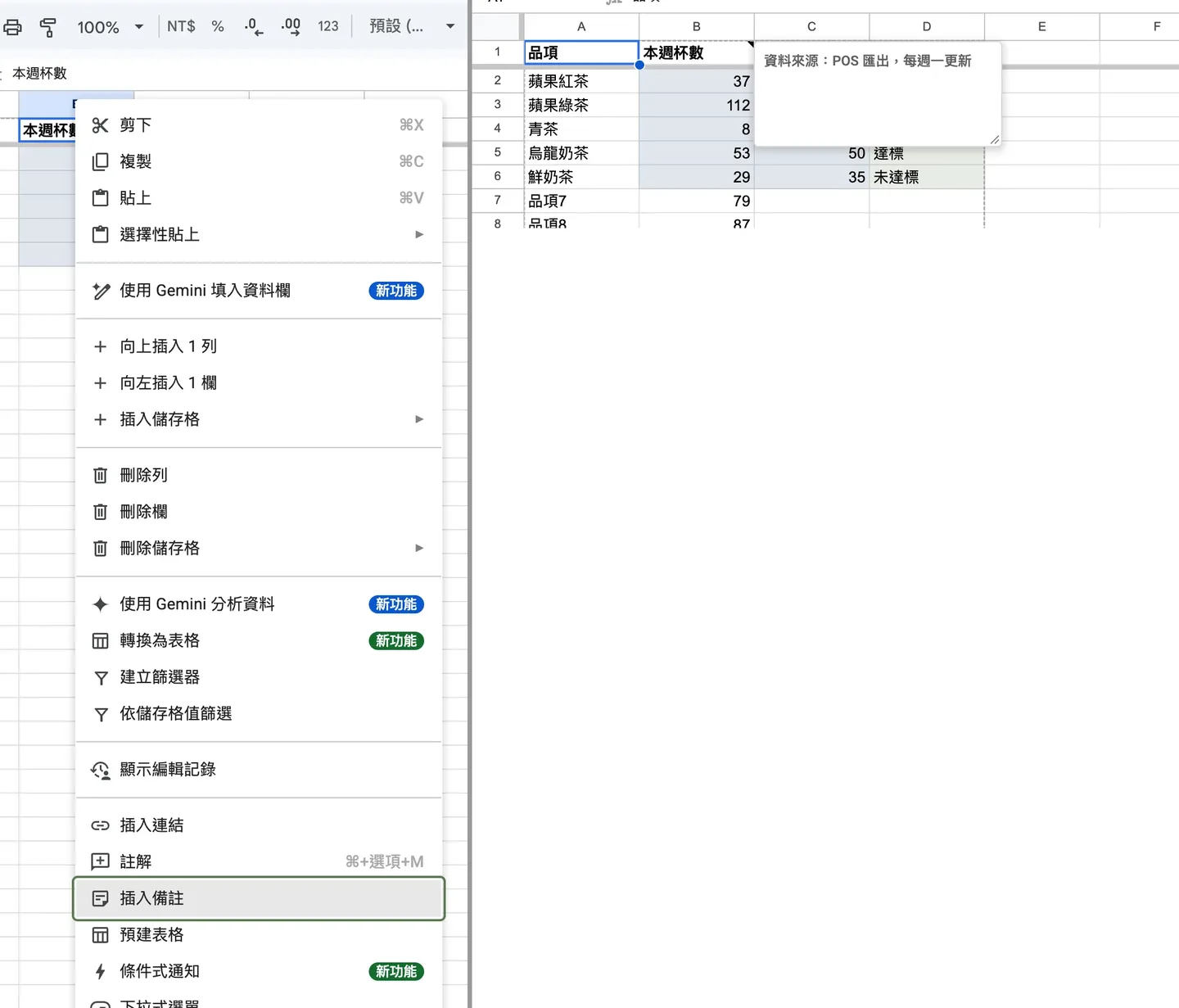Choose 刪除欄 menu entry
Image resolution: width=1179 pixels, height=1008 pixels.
[259, 512]
